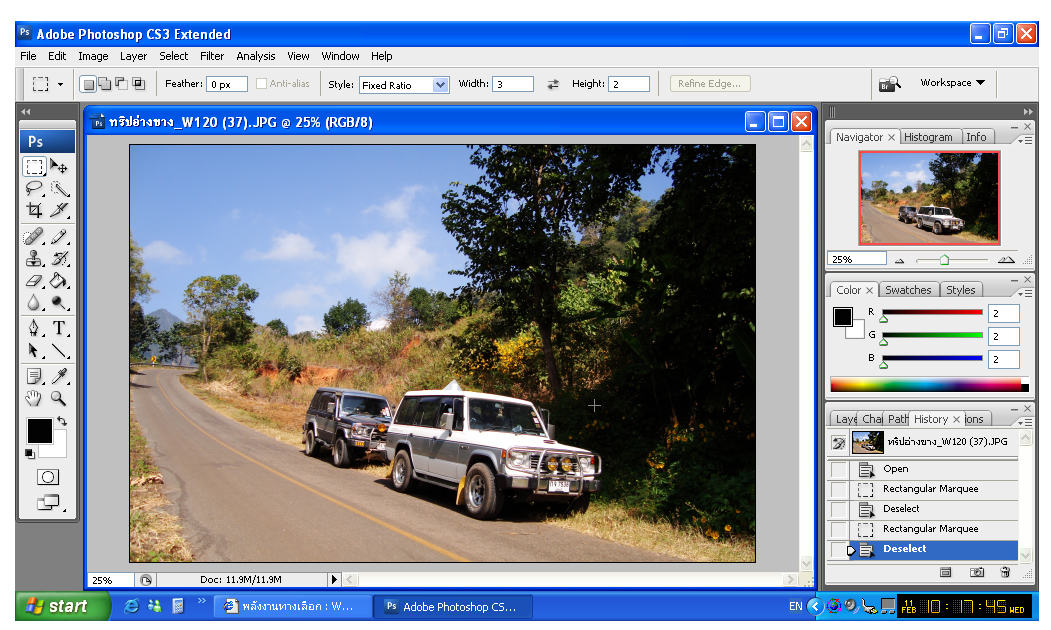Image resolution: width=1051 pixels, height=630 pixels.
Task: Toggle Quick Mask mode button
Action: 48,477
